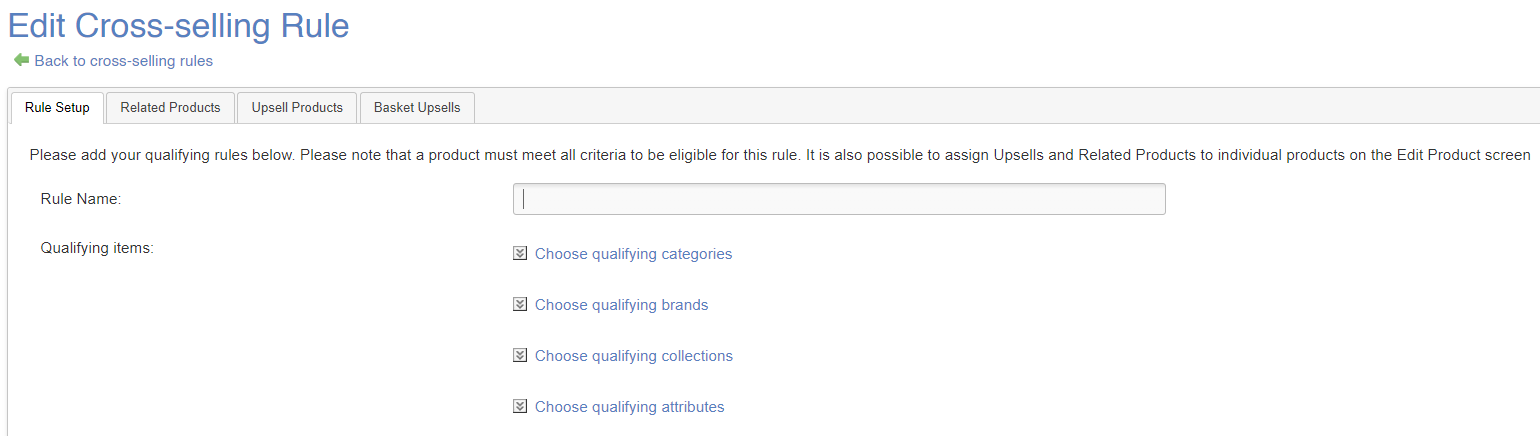Open the Choose qualifying attributes link
The width and height of the screenshot is (1540, 436).
(629, 407)
